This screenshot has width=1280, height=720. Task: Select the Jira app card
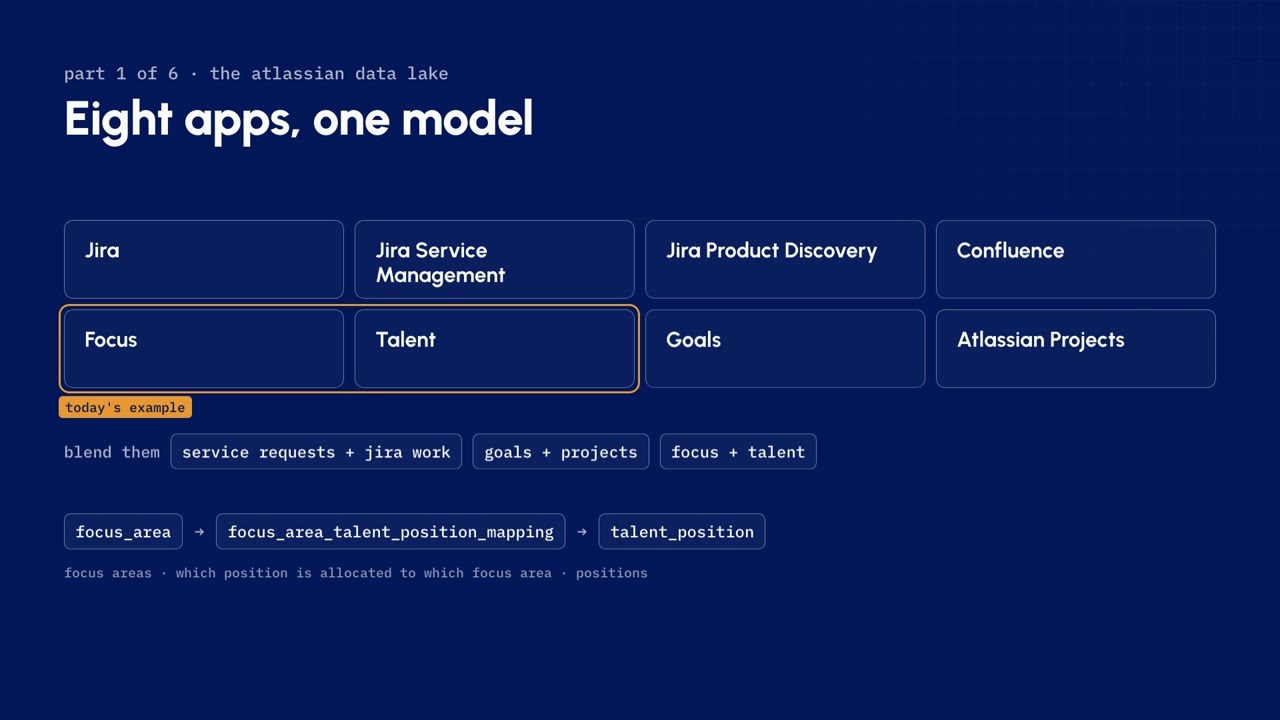tap(204, 259)
